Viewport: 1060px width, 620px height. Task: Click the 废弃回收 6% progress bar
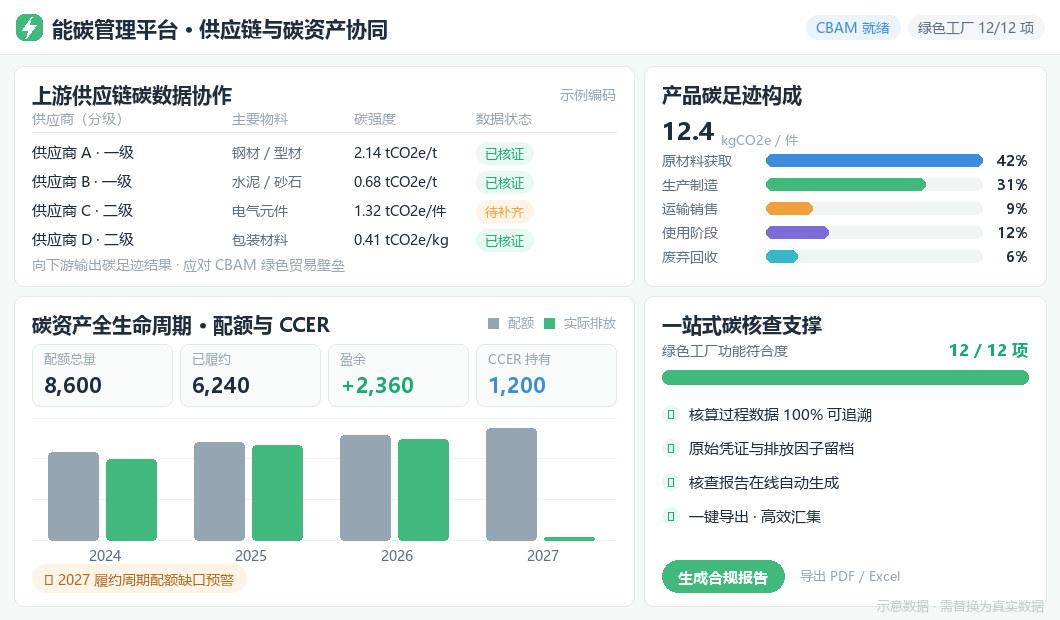click(x=874, y=257)
